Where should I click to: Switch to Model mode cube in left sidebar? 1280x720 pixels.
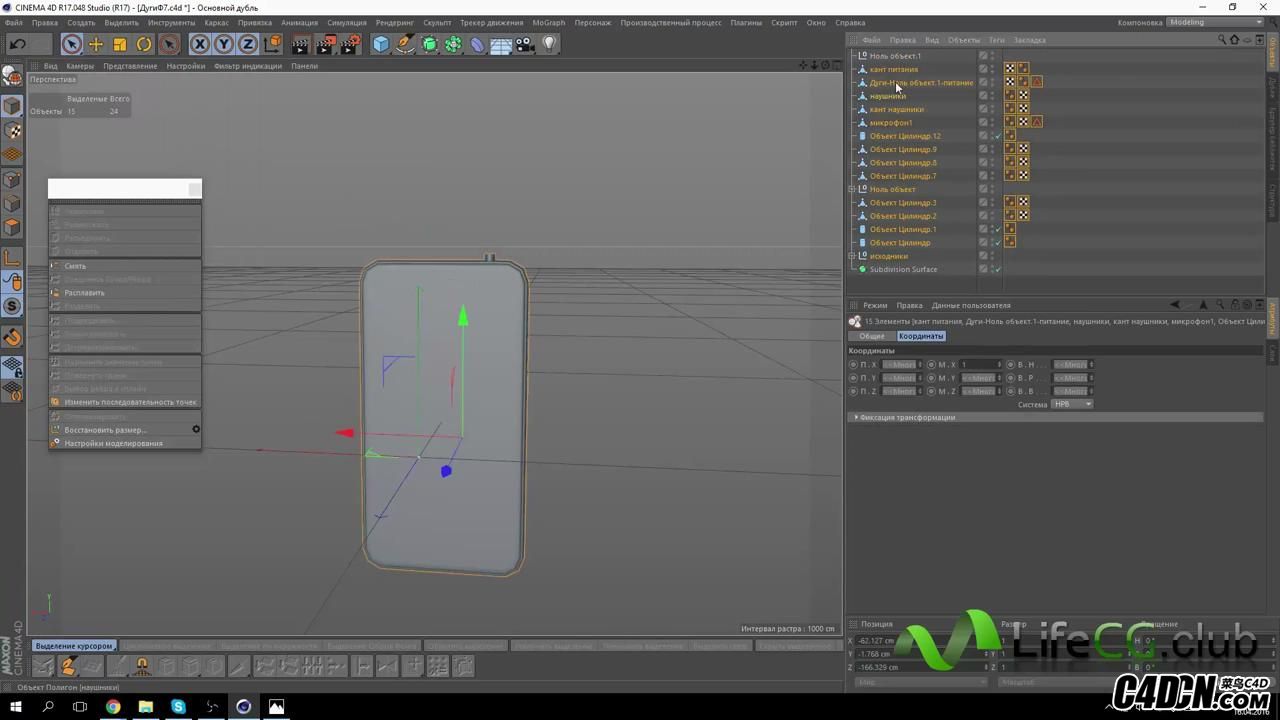point(12,106)
